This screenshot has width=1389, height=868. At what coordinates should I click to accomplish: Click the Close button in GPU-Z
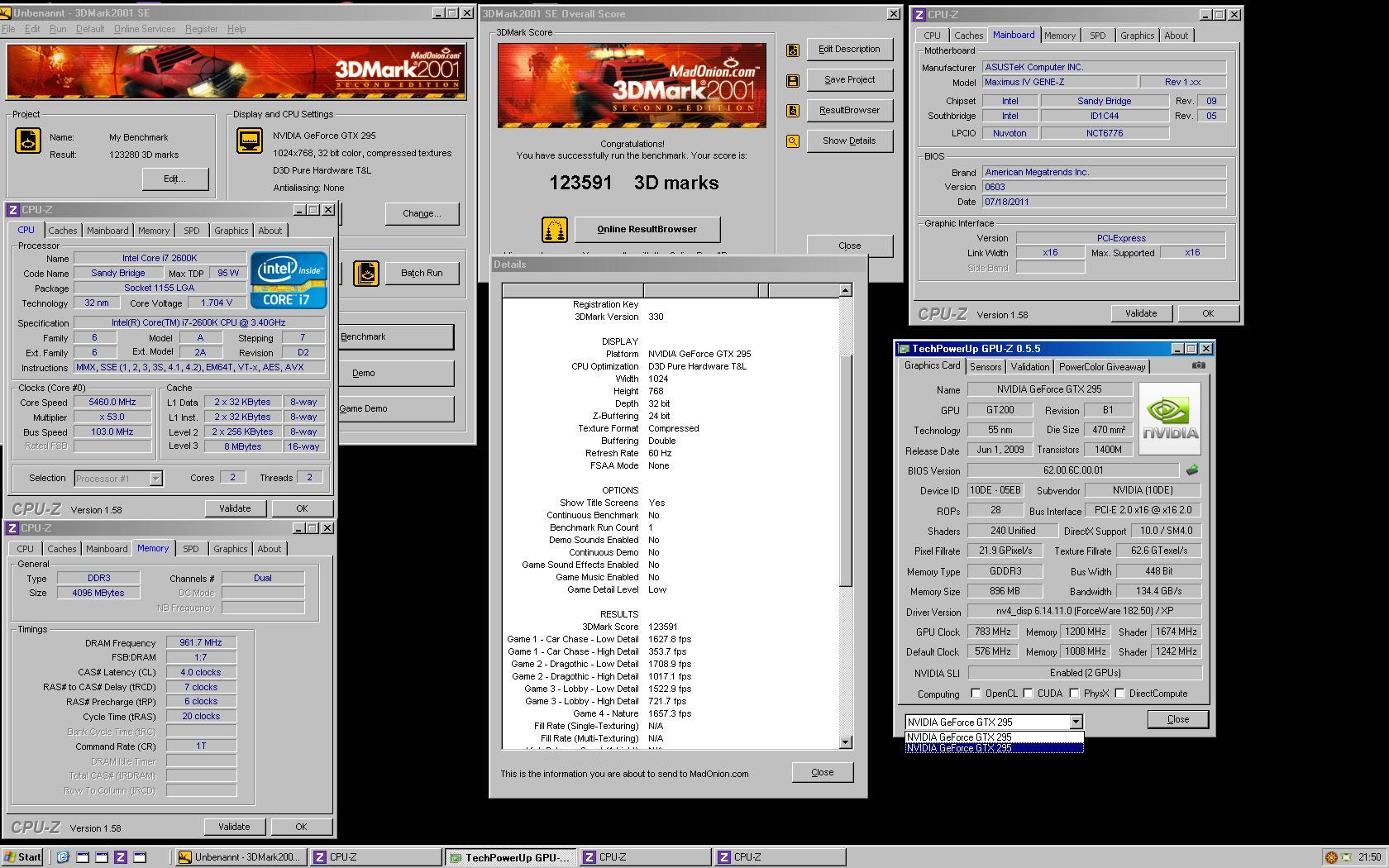point(1178,720)
